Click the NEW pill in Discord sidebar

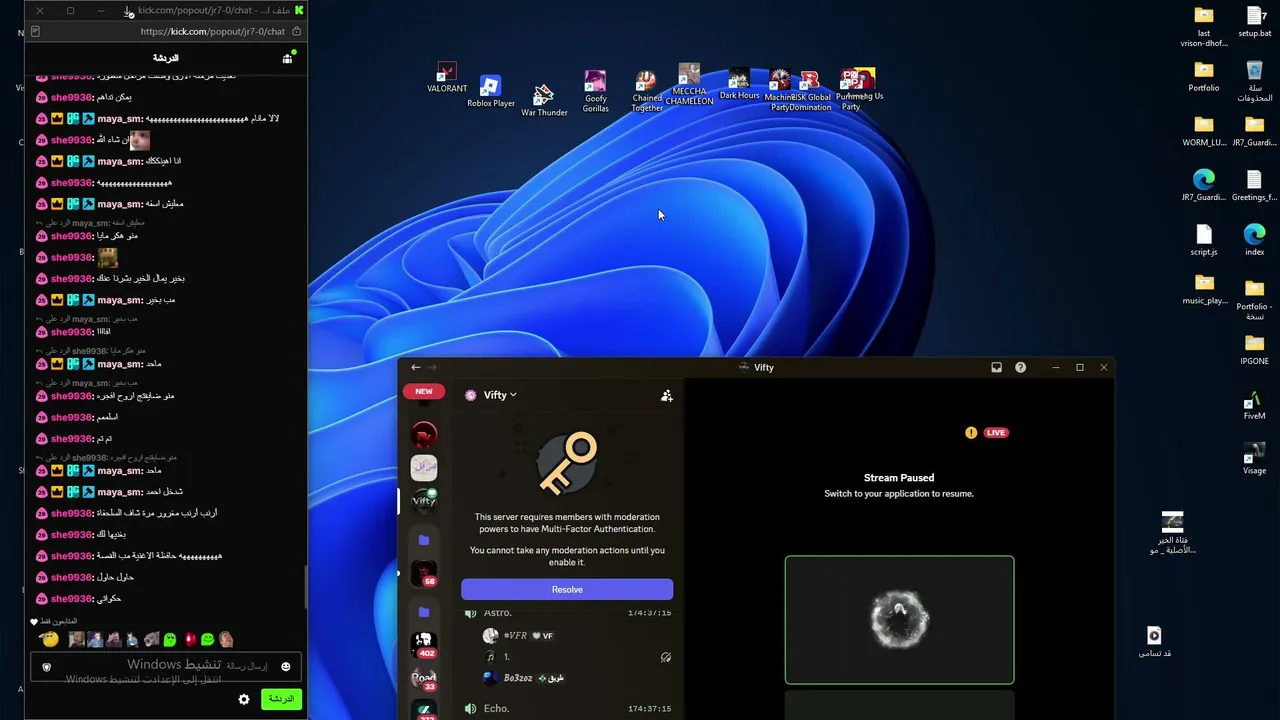pyautogui.click(x=424, y=391)
